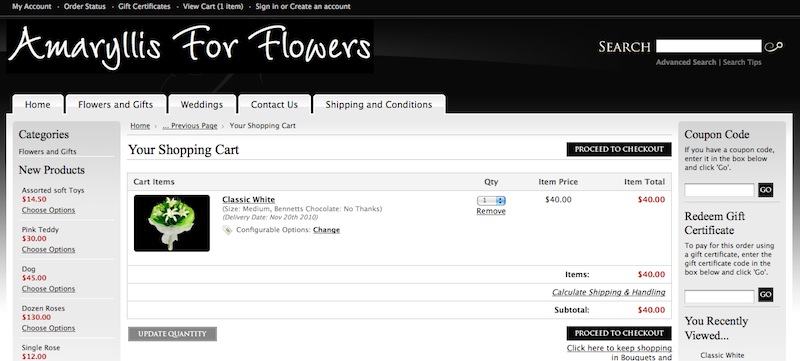
Task: Focus the Coupon Code input field
Action: point(719,190)
